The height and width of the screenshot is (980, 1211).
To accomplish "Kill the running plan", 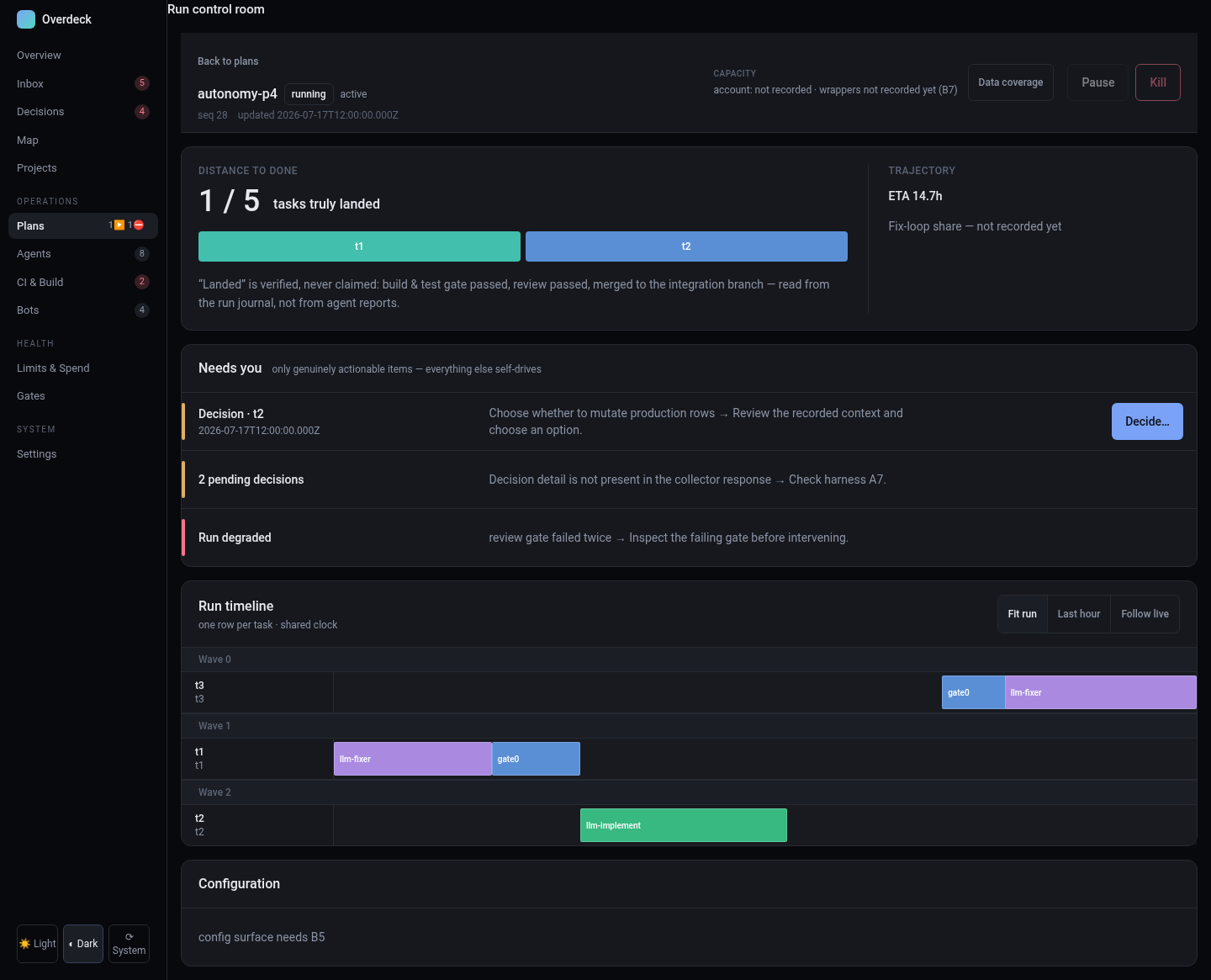I will (x=1158, y=82).
